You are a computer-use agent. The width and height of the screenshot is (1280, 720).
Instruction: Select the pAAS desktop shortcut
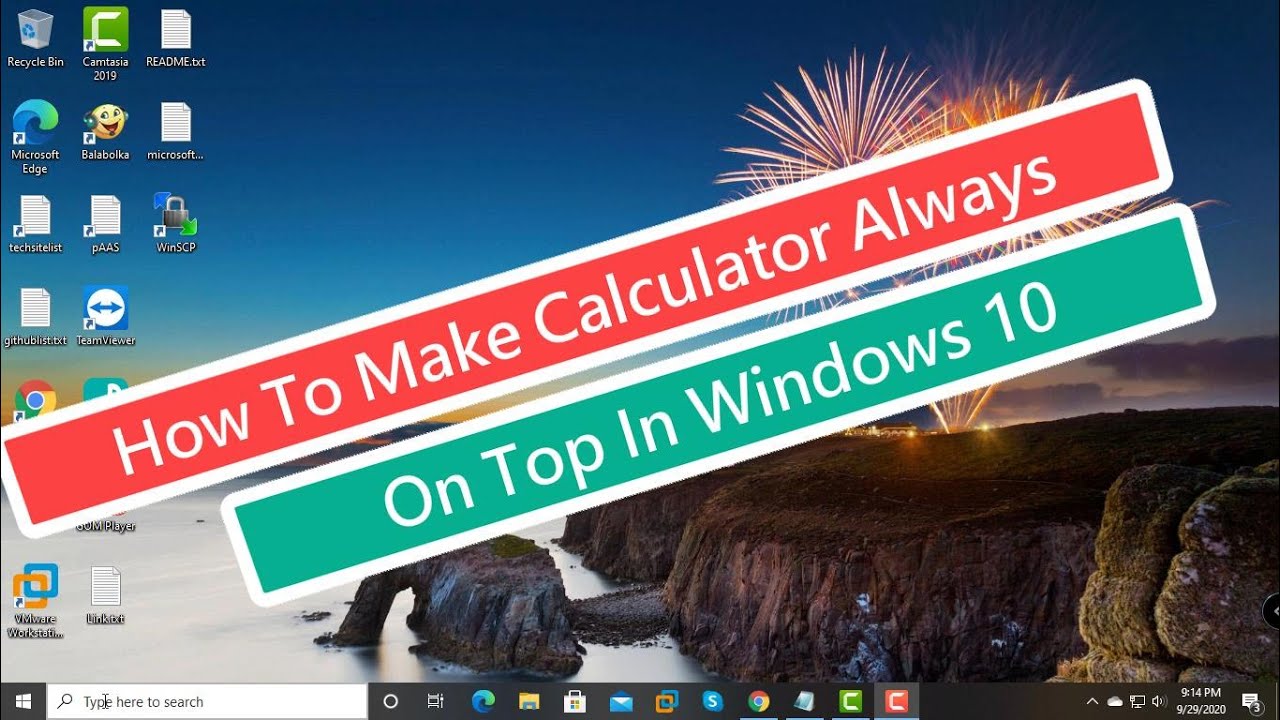[105, 224]
